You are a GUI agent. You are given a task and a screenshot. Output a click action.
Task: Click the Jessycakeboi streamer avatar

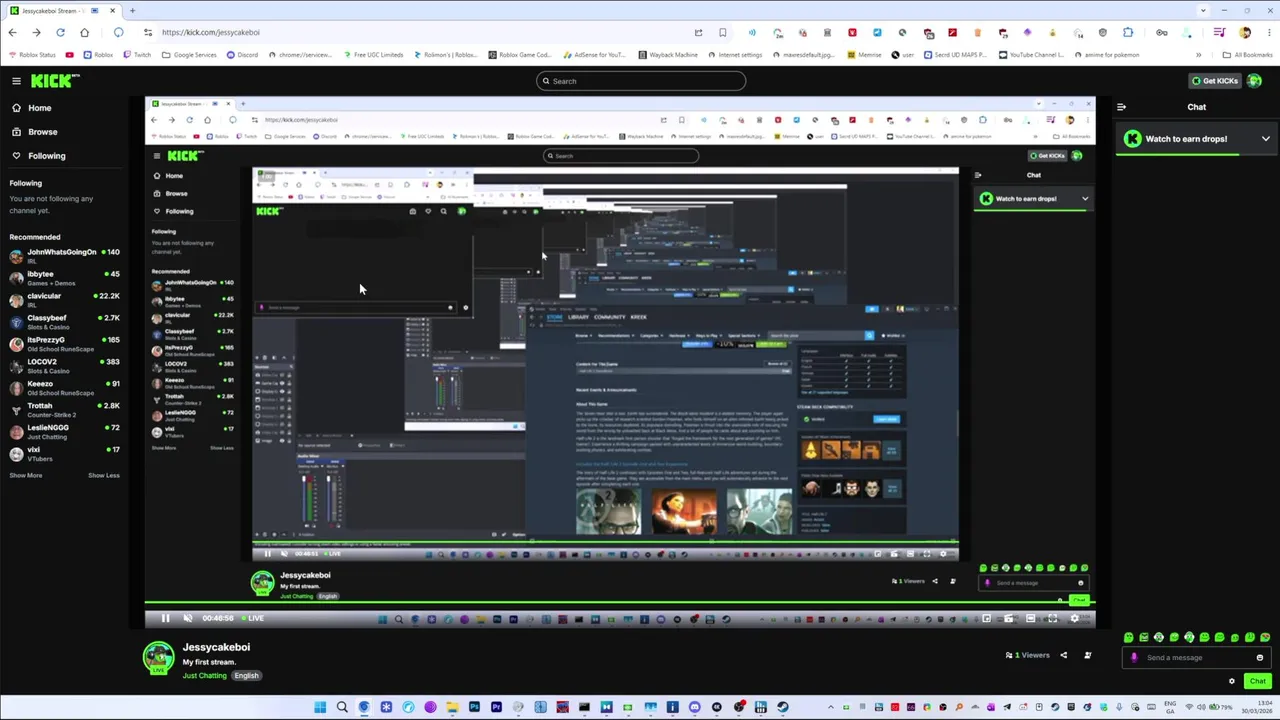158,658
